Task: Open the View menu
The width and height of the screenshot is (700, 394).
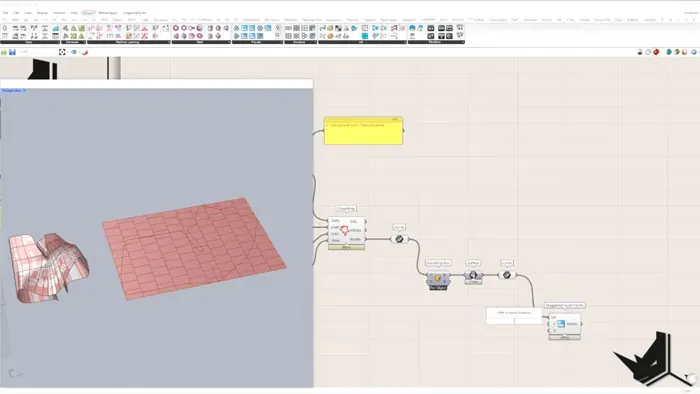Action: click(x=28, y=13)
